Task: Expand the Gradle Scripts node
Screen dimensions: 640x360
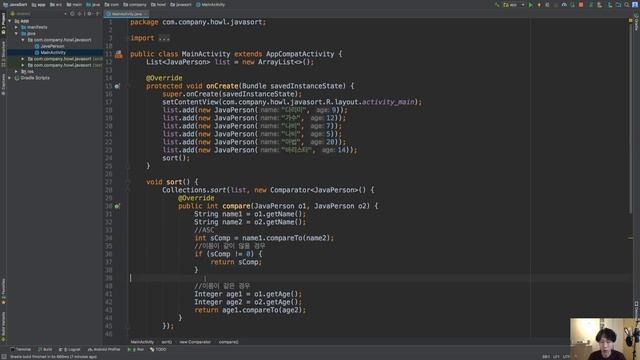Action: pos(10,78)
